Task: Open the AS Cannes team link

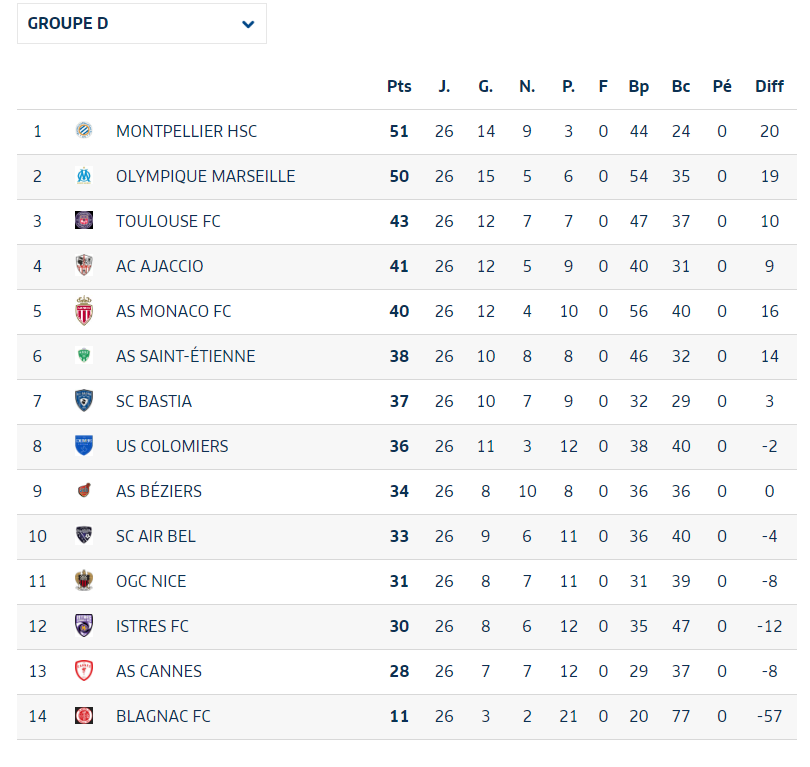Action: click(x=159, y=671)
